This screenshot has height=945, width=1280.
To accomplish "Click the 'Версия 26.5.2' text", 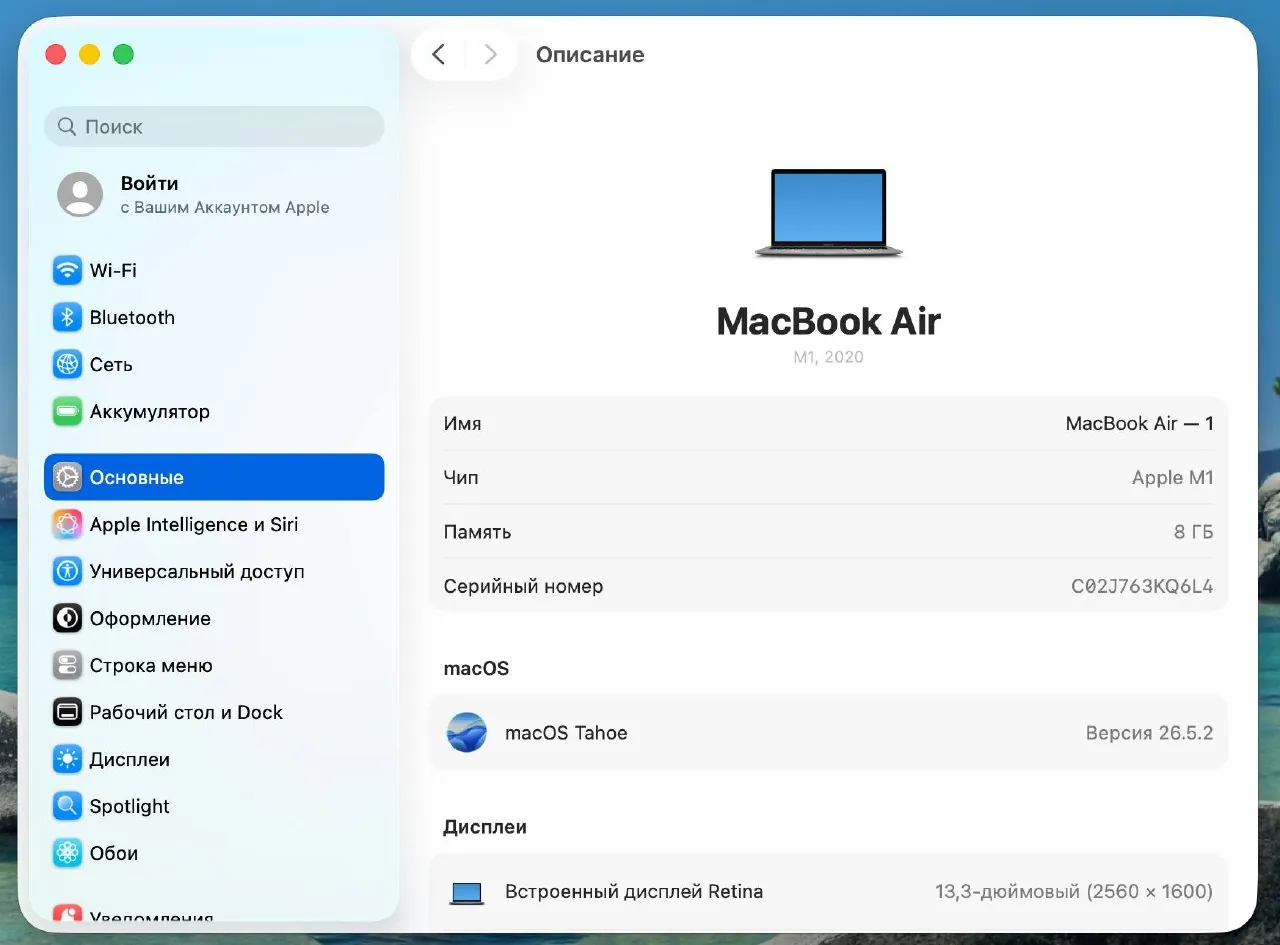I will [x=1149, y=733].
